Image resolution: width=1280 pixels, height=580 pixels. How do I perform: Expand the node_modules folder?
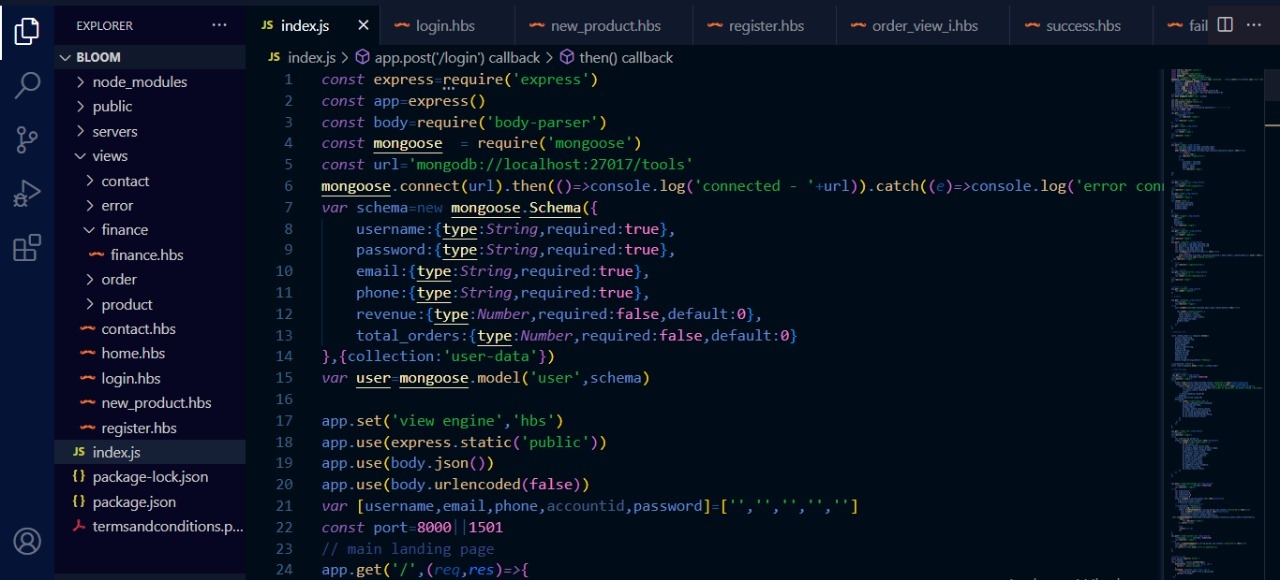pos(139,82)
